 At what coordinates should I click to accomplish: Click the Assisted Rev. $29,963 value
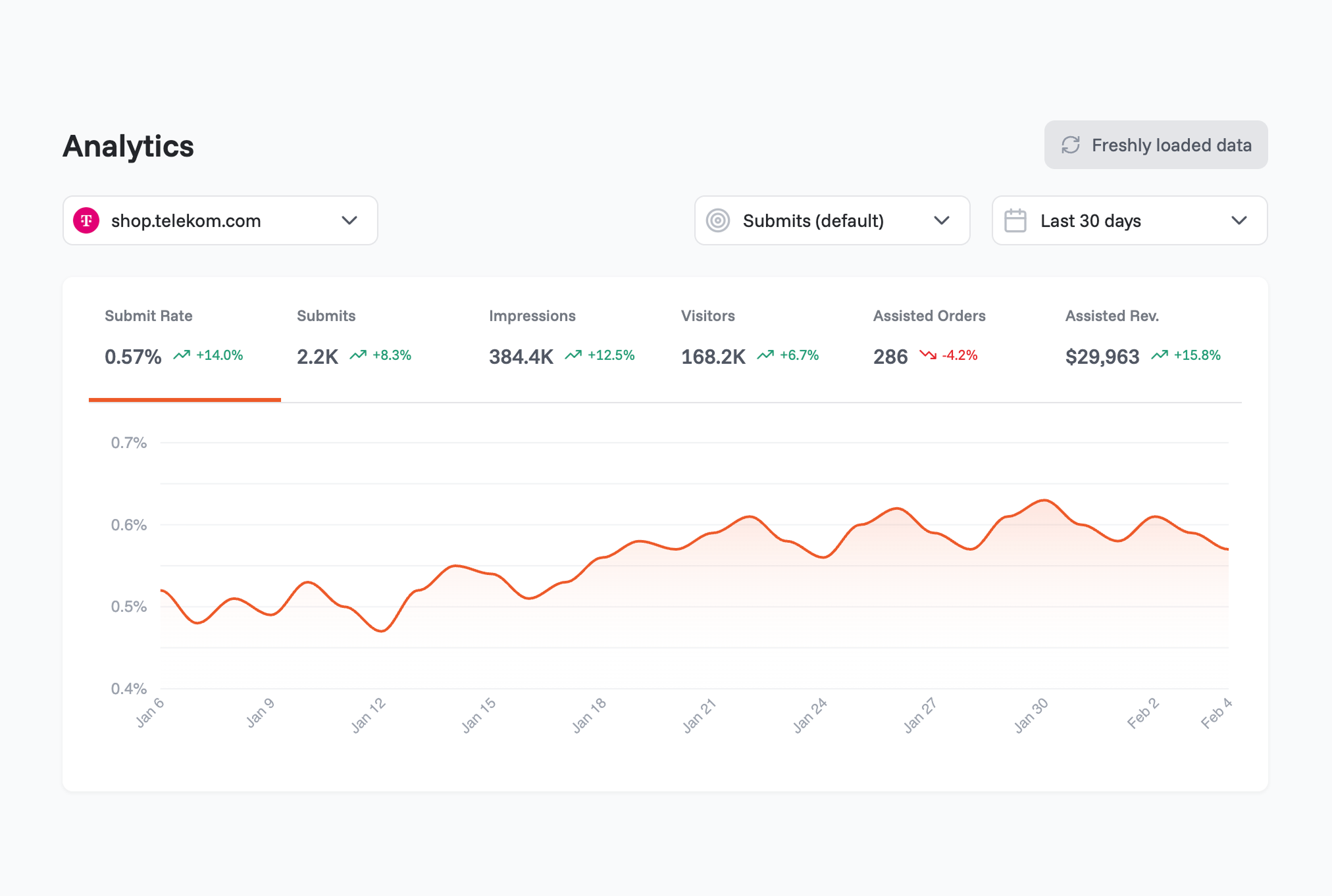(x=1102, y=357)
